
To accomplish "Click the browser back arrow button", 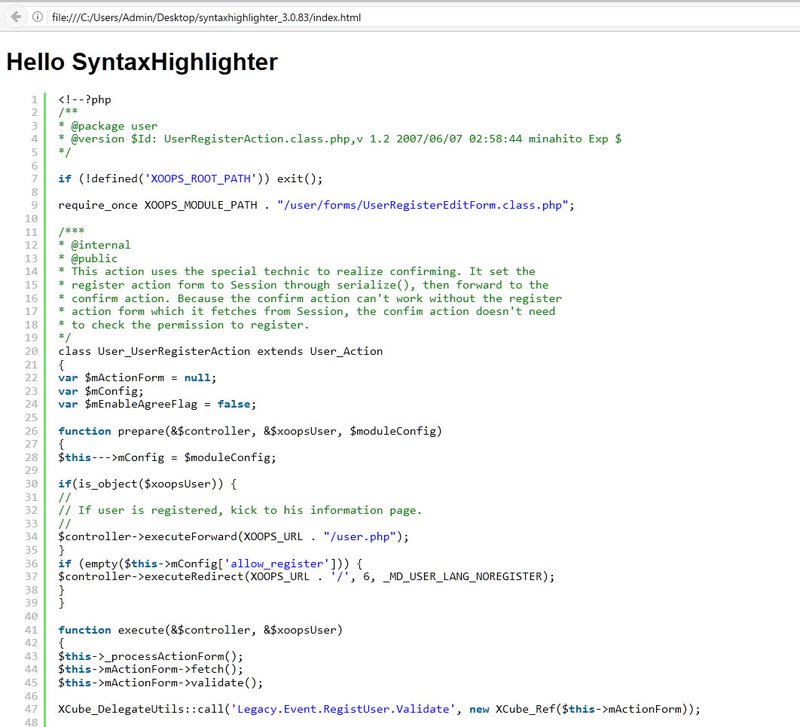I will [x=16, y=17].
